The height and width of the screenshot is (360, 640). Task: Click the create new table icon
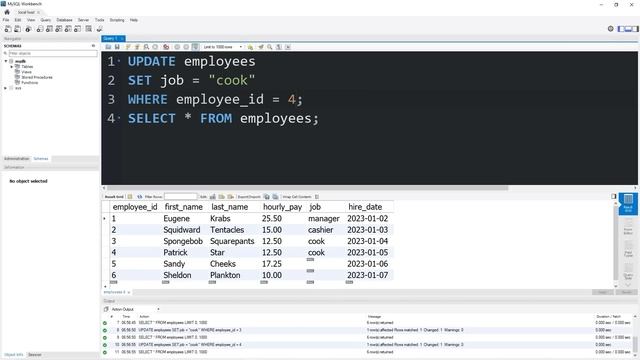[49, 29]
